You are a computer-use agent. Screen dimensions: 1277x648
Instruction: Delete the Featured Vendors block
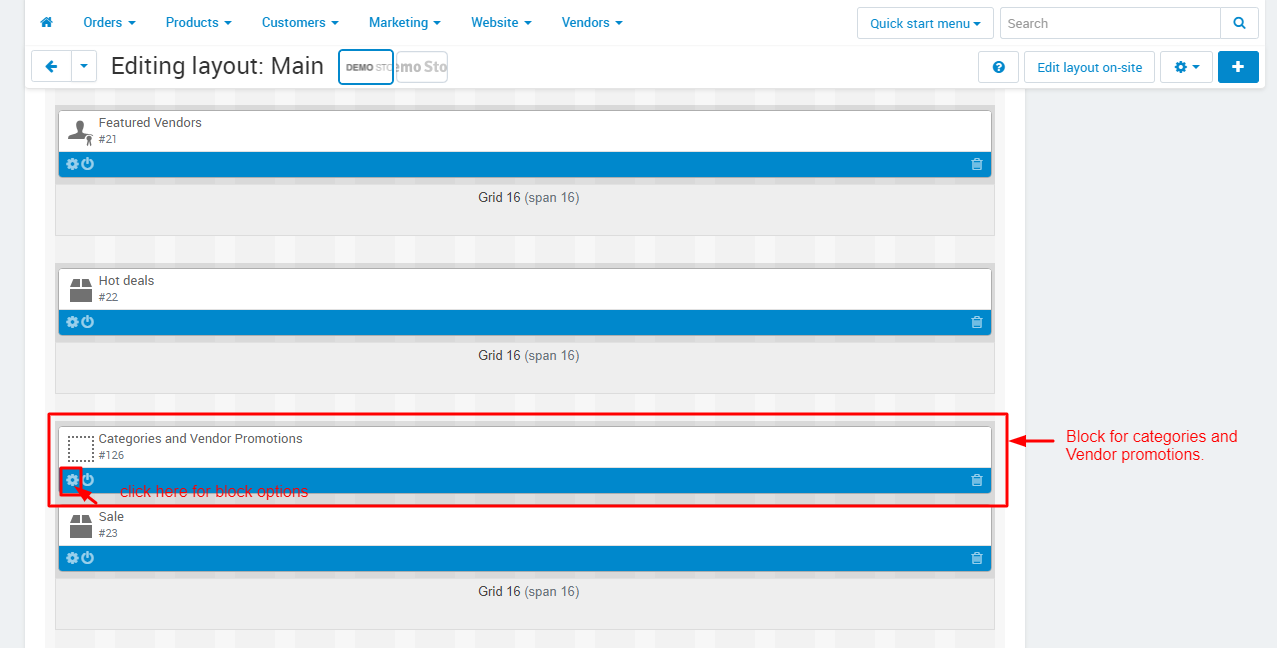[x=977, y=164]
